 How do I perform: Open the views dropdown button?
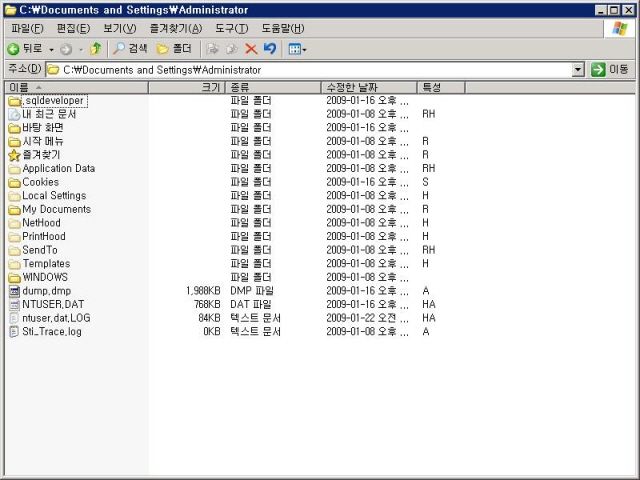pos(298,49)
